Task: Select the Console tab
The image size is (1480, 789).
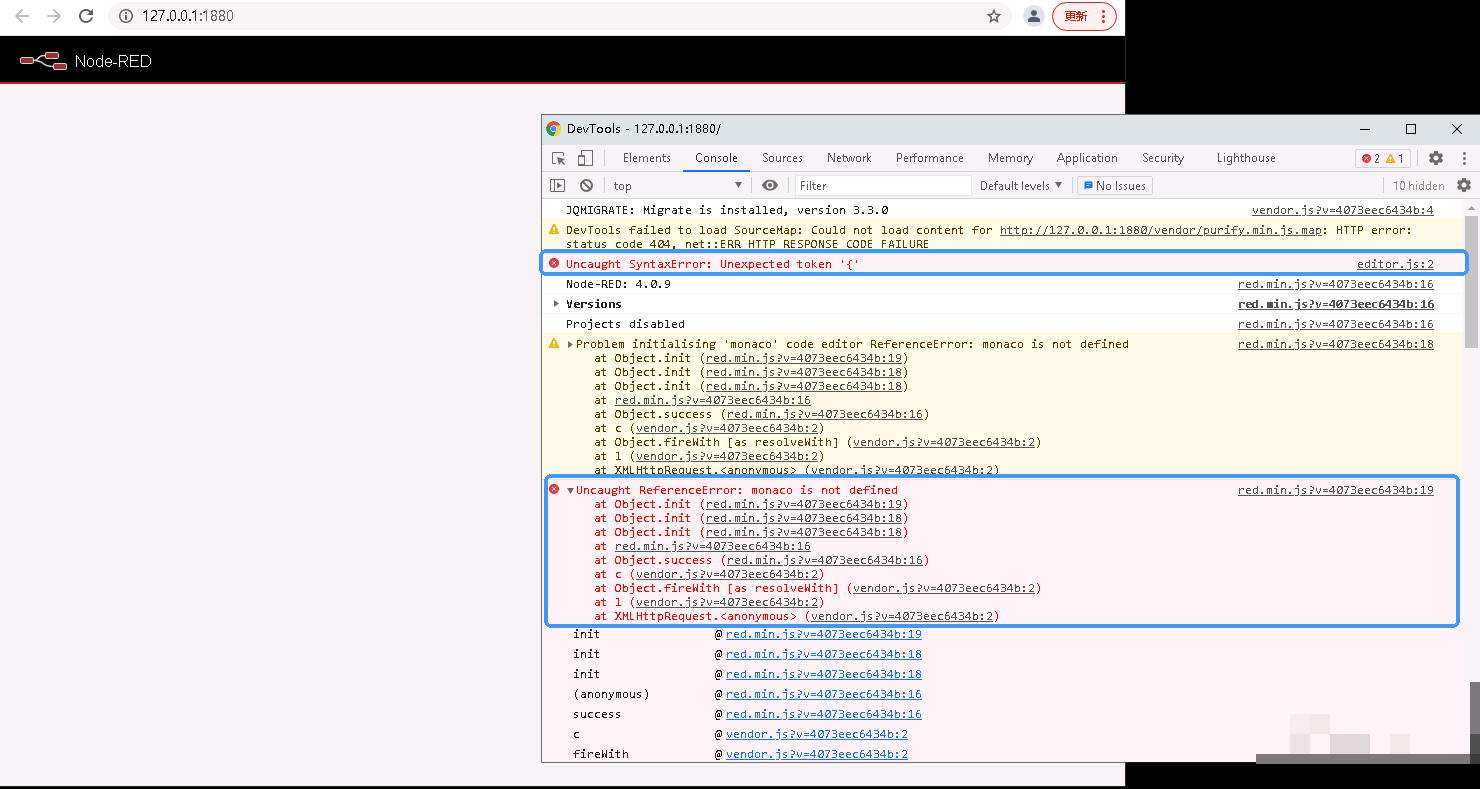Action: (716, 158)
